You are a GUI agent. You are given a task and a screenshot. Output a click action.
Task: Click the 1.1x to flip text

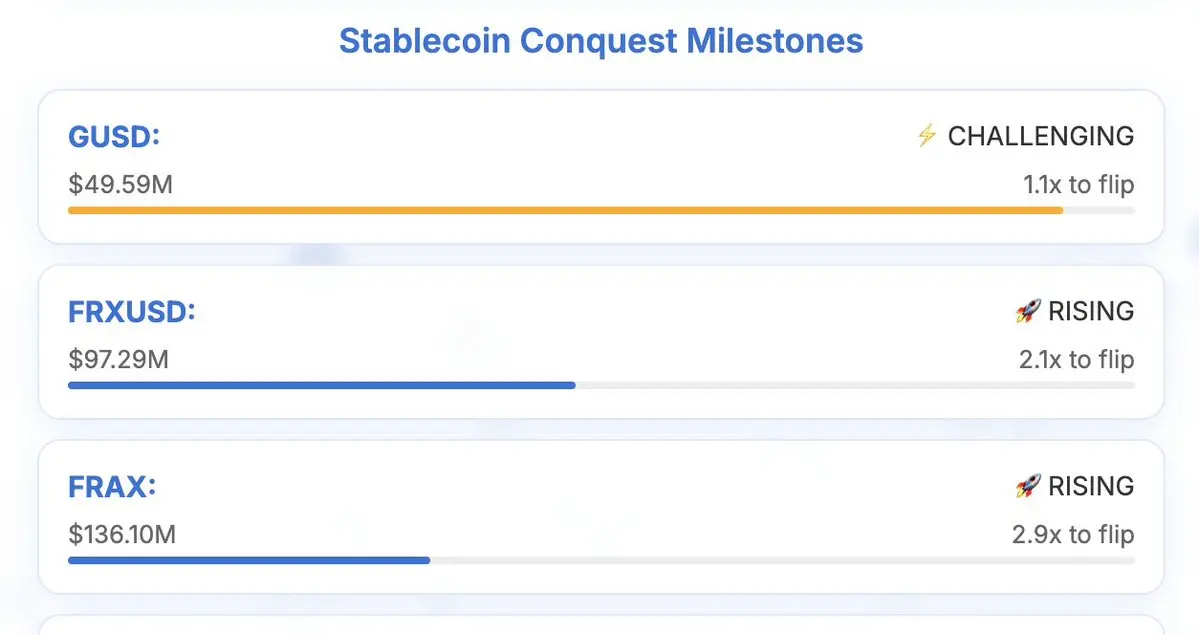1078,185
